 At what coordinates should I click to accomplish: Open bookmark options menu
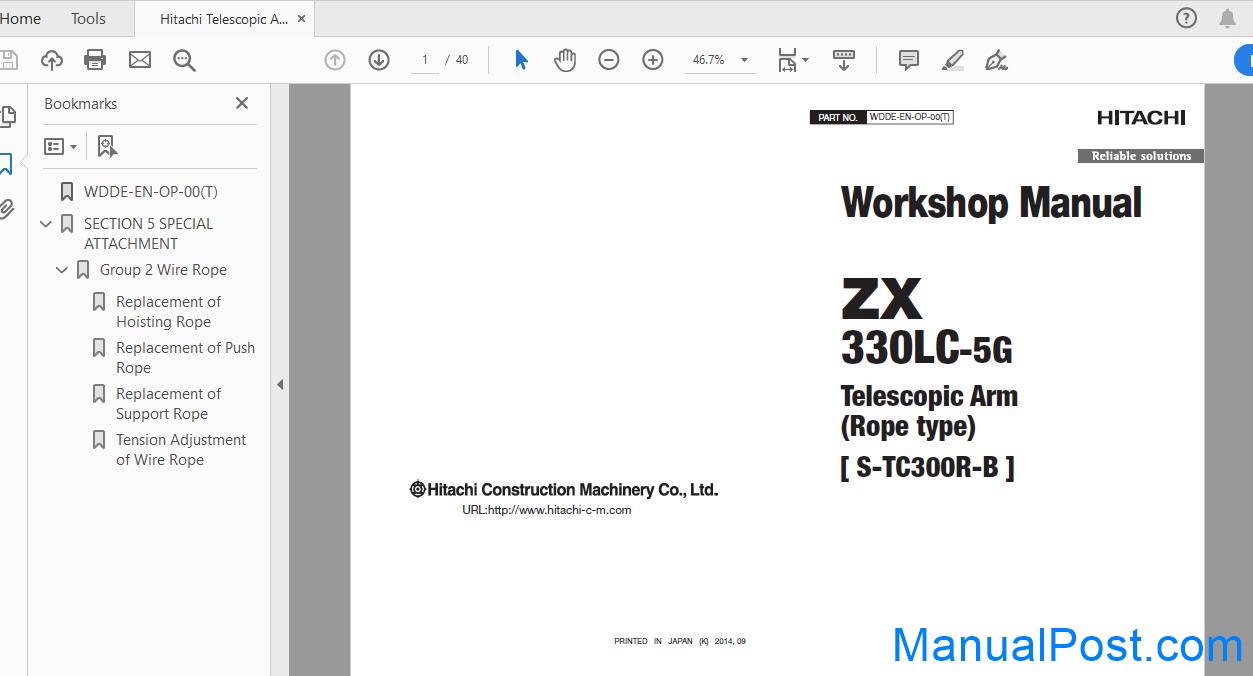pyautogui.click(x=60, y=146)
